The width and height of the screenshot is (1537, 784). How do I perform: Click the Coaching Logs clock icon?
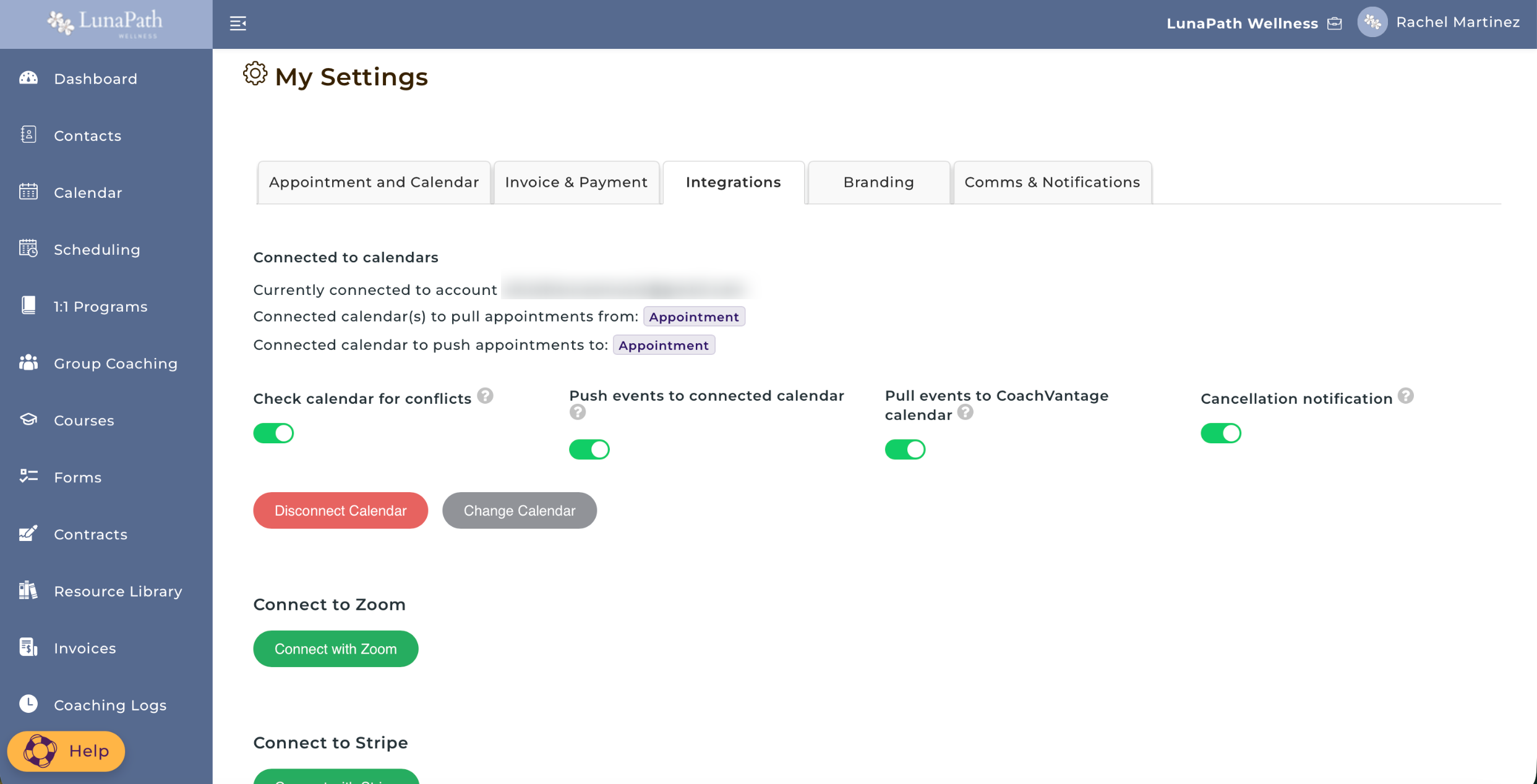coord(28,704)
